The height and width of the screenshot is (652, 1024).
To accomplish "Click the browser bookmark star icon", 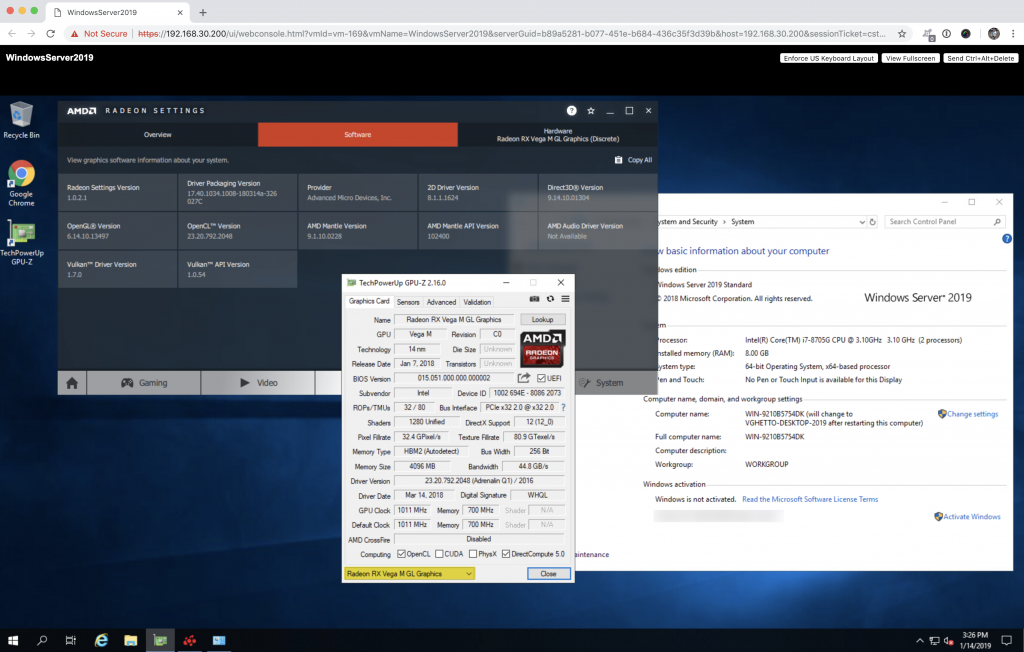I will coord(902,34).
